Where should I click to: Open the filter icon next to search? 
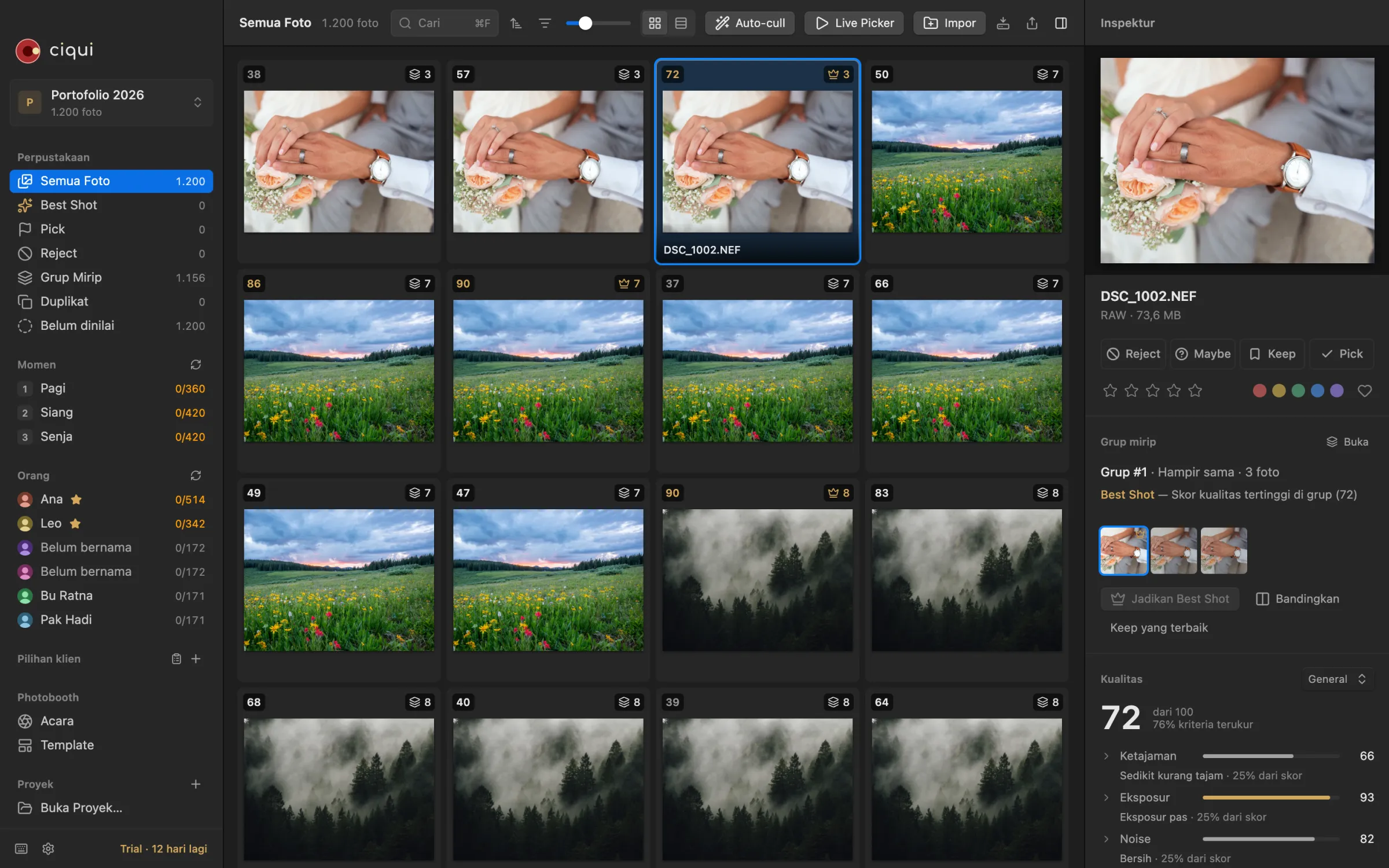click(x=545, y=23)
